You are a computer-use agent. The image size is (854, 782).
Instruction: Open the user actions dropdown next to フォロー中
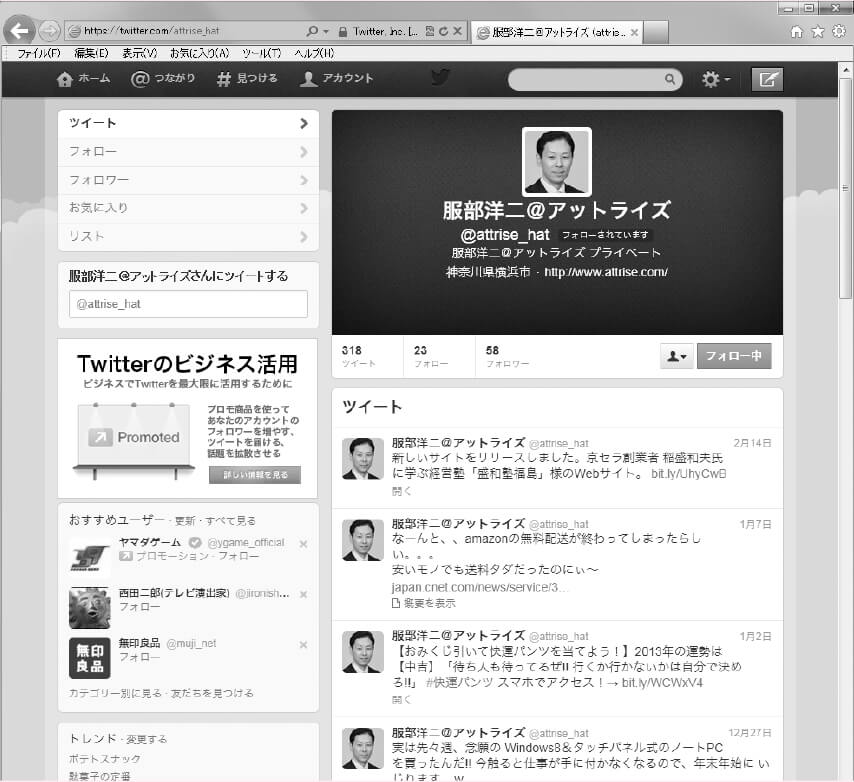[x=676, y=356]
